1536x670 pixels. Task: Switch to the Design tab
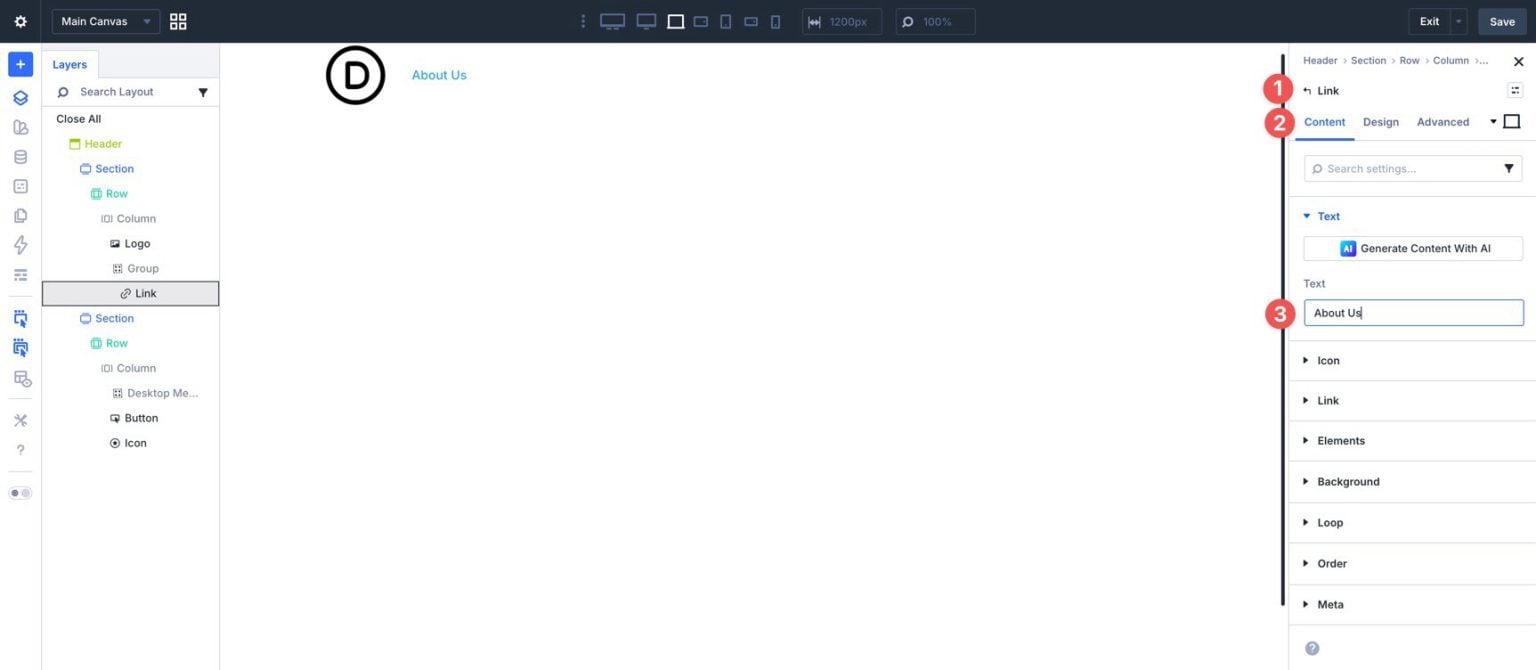(x=1380, y=122)
